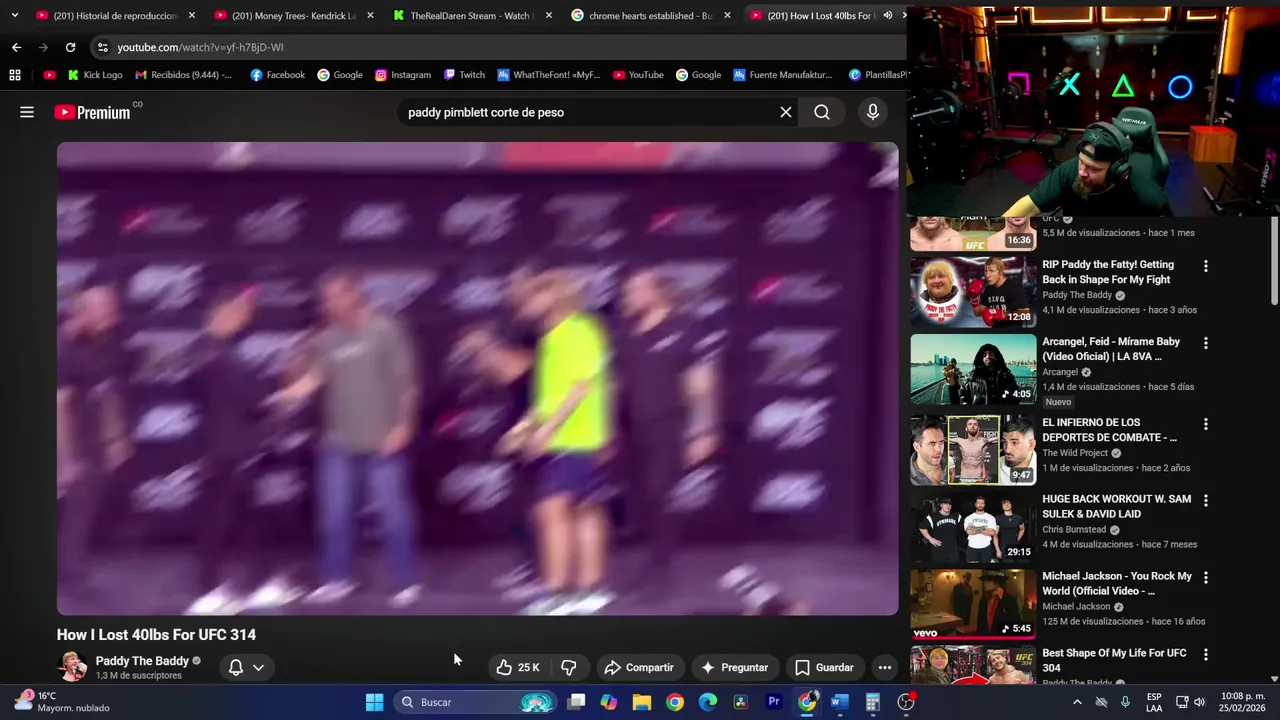This screenshot has height=720, width=1280.
Task: Open Calculator from the taskbar
Action: tap(872, 702)
